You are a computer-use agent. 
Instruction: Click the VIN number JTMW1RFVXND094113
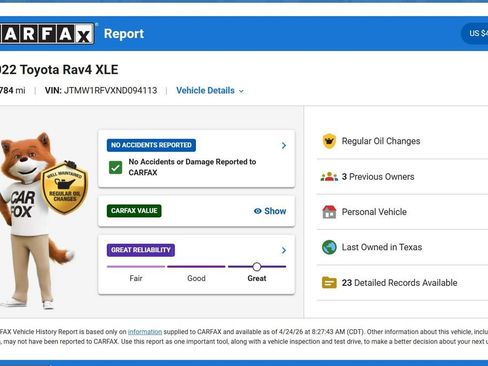point(110,91)
